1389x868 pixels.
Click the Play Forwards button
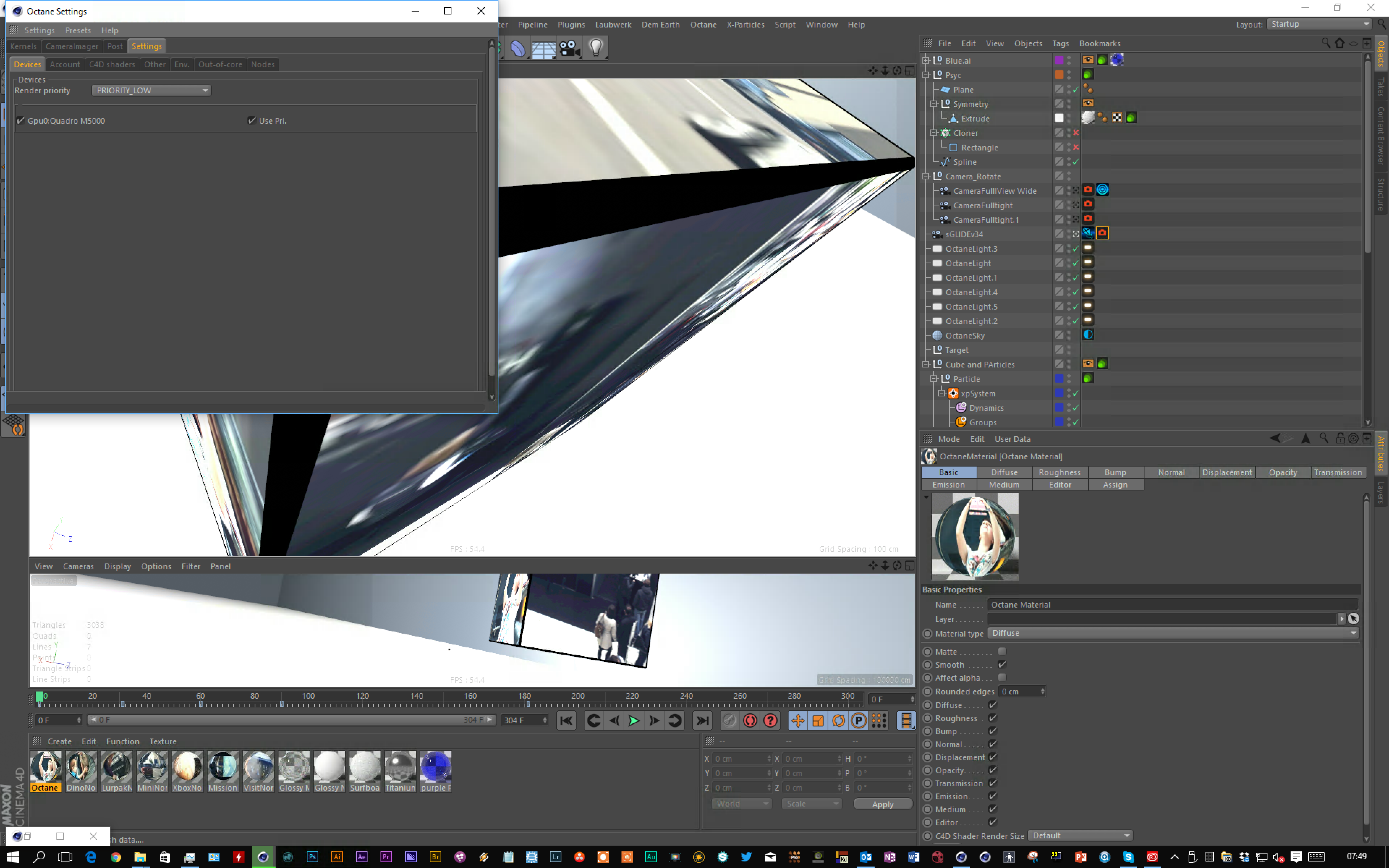pos(634,720)
